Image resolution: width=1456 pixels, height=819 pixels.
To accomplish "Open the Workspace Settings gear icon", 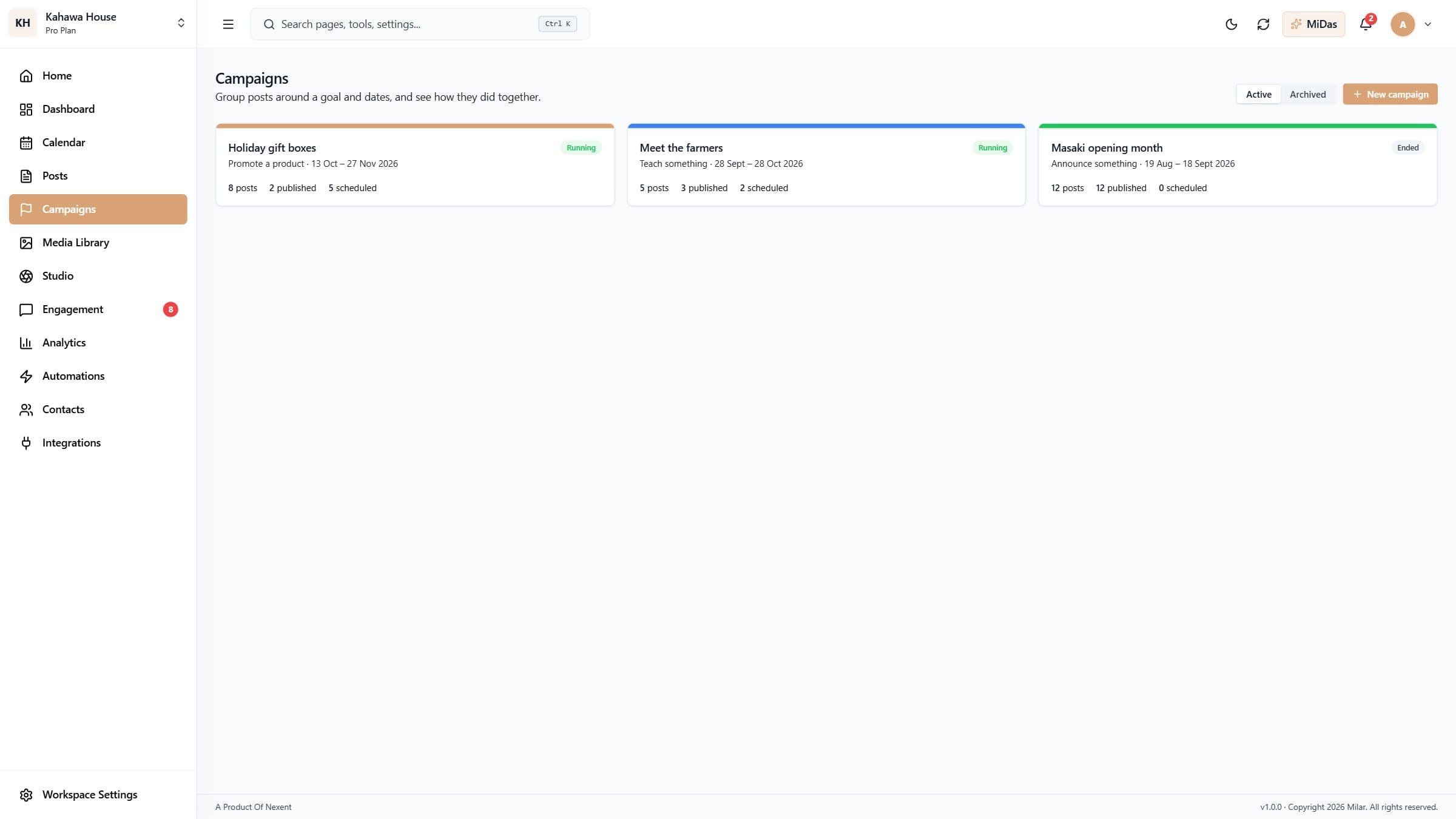I will (x=25, y=795).
